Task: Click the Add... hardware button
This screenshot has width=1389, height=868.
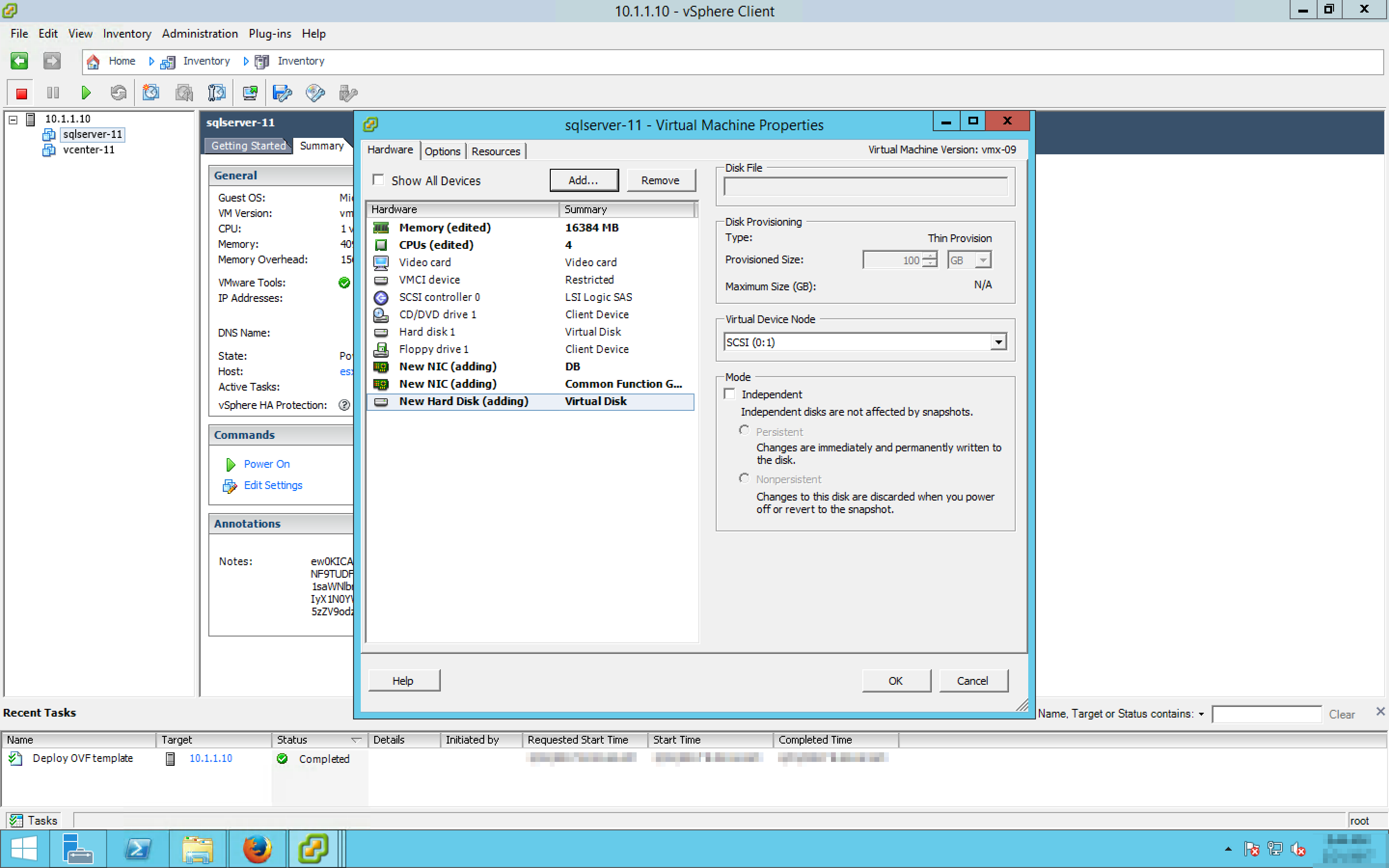Action: point(583,180)
